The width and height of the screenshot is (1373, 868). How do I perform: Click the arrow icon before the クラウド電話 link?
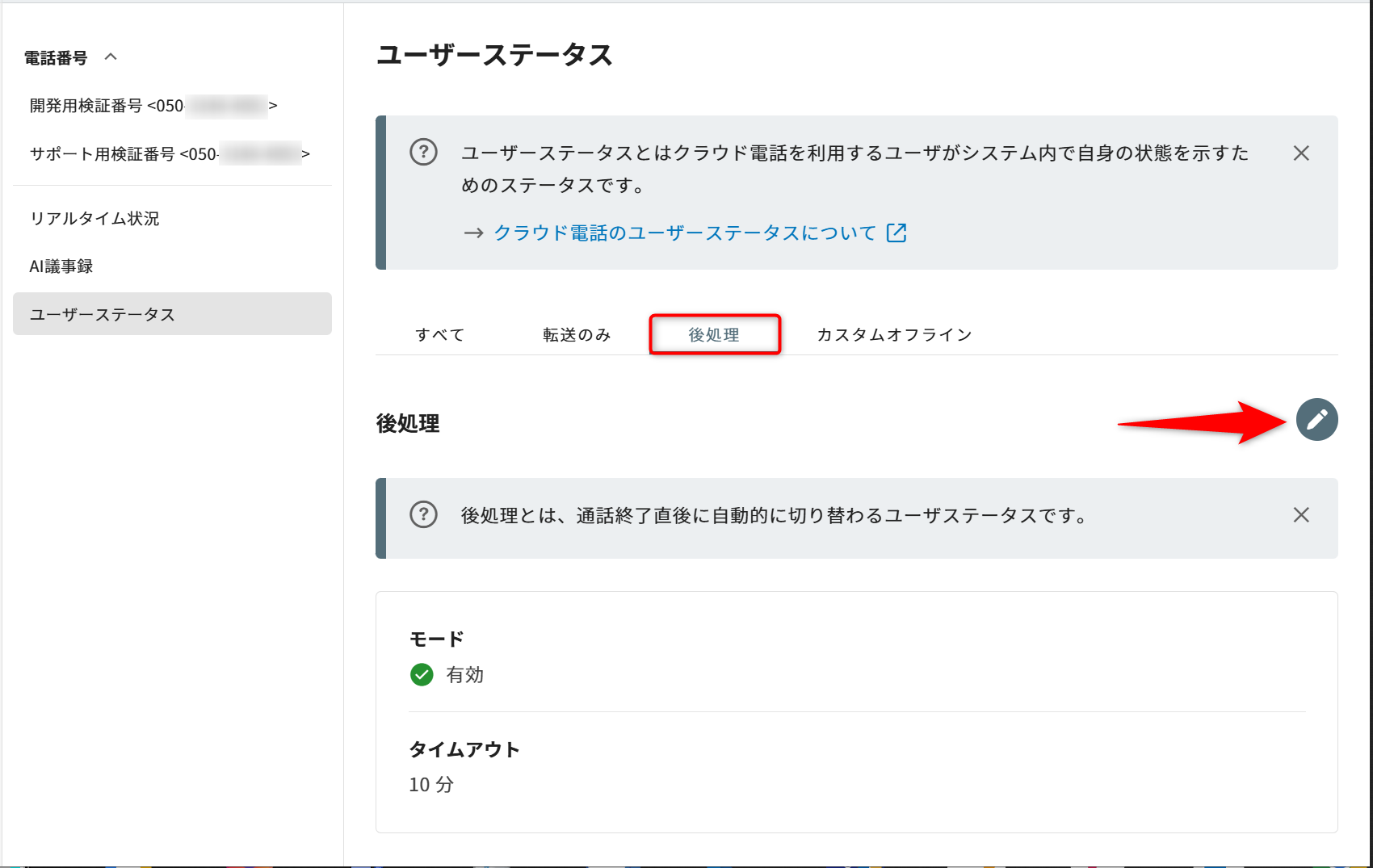point(473,233)
